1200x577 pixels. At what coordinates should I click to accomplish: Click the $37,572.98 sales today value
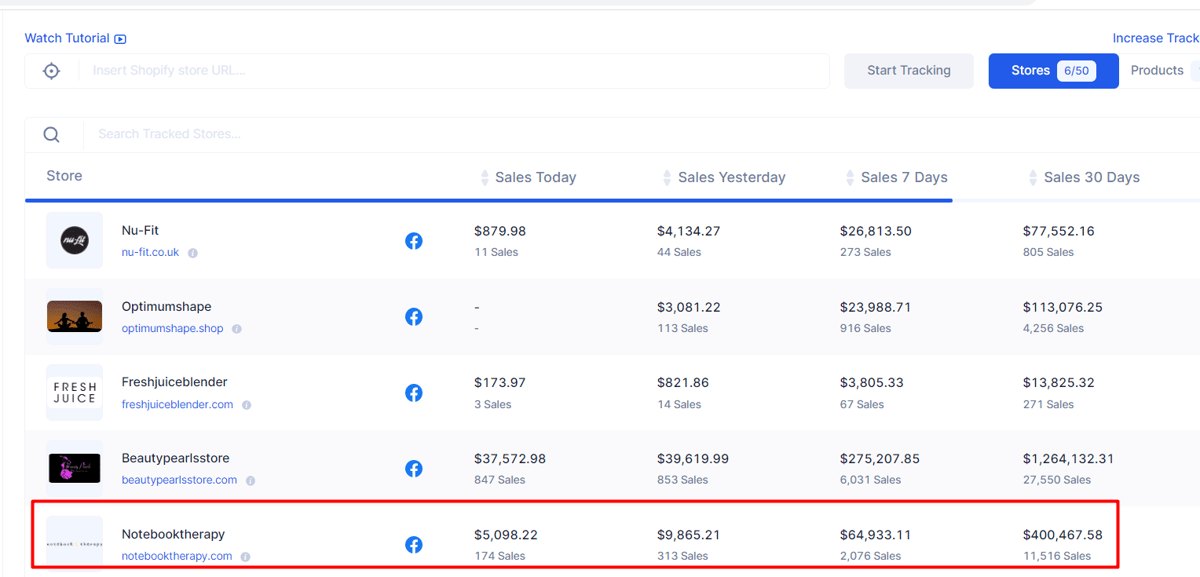(510, 459)
